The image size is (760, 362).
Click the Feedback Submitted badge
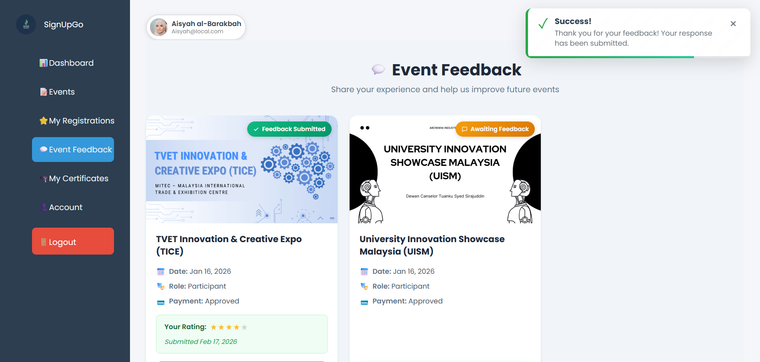[x=289, y=129]
